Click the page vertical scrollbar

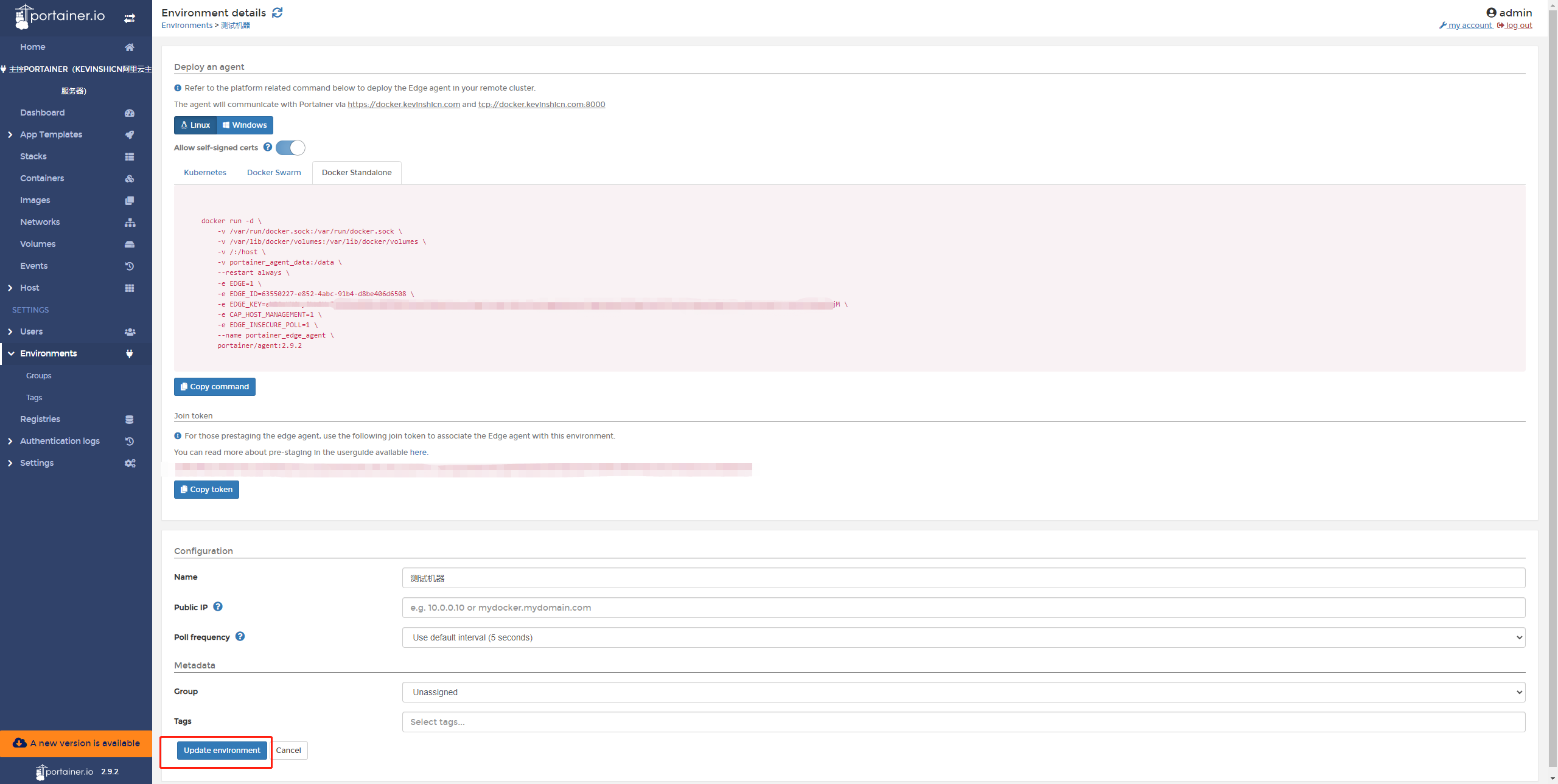click(1553, 389)
